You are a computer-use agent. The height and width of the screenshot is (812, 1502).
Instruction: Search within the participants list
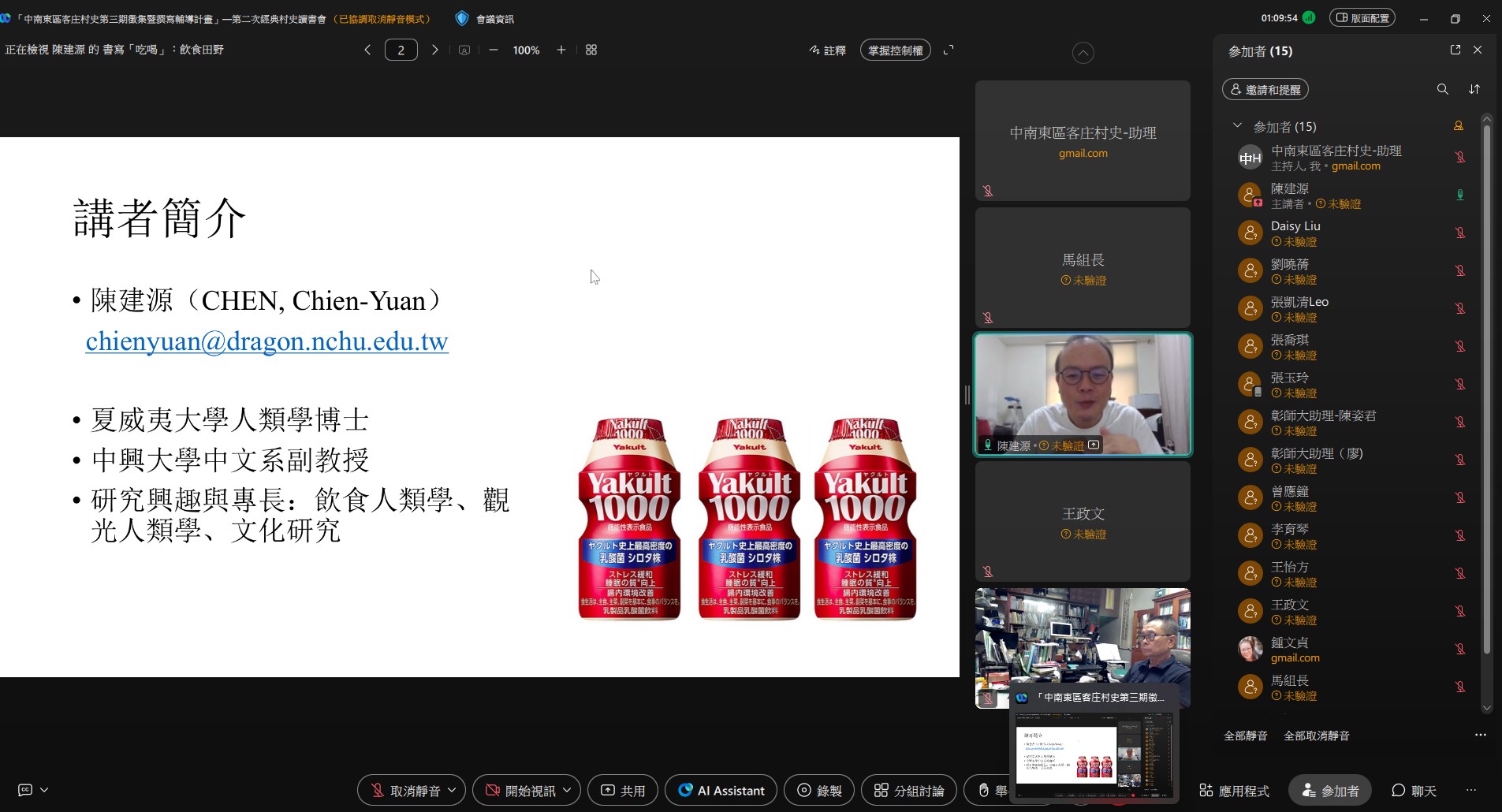coord(1441,89)
